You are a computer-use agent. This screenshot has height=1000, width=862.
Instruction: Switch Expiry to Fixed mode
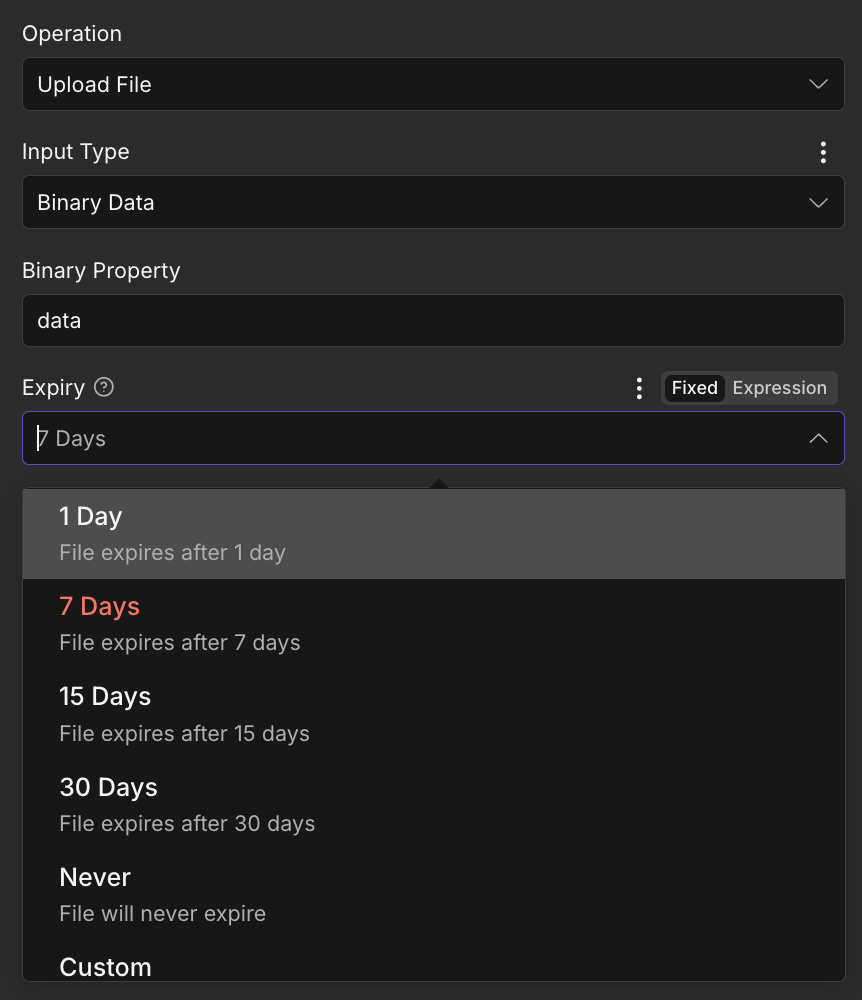[x=694, y=388]
